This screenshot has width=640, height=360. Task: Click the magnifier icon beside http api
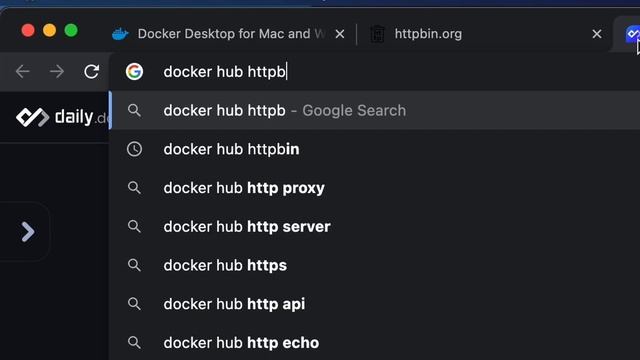(134, 304)
